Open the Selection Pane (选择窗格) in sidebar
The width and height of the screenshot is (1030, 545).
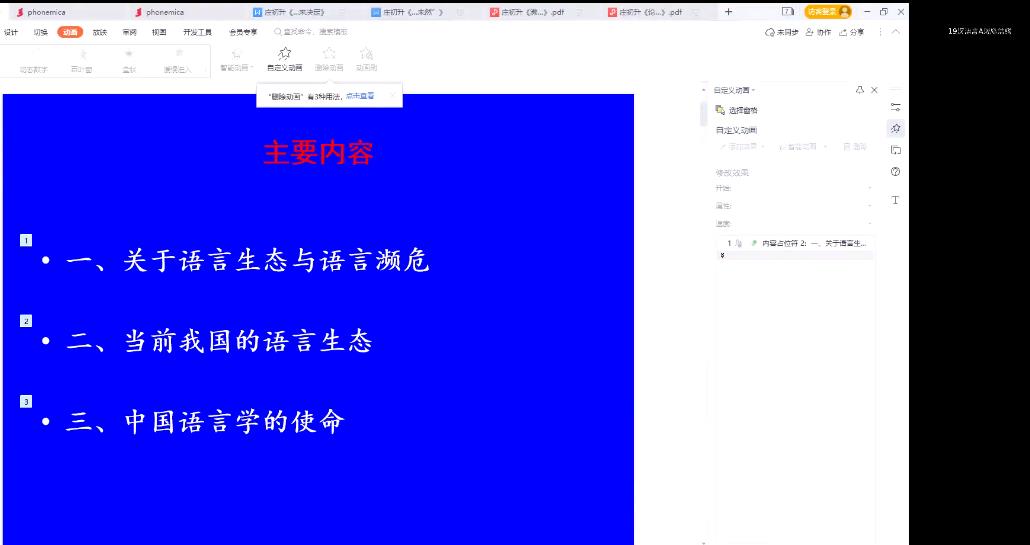click(737, 110)
